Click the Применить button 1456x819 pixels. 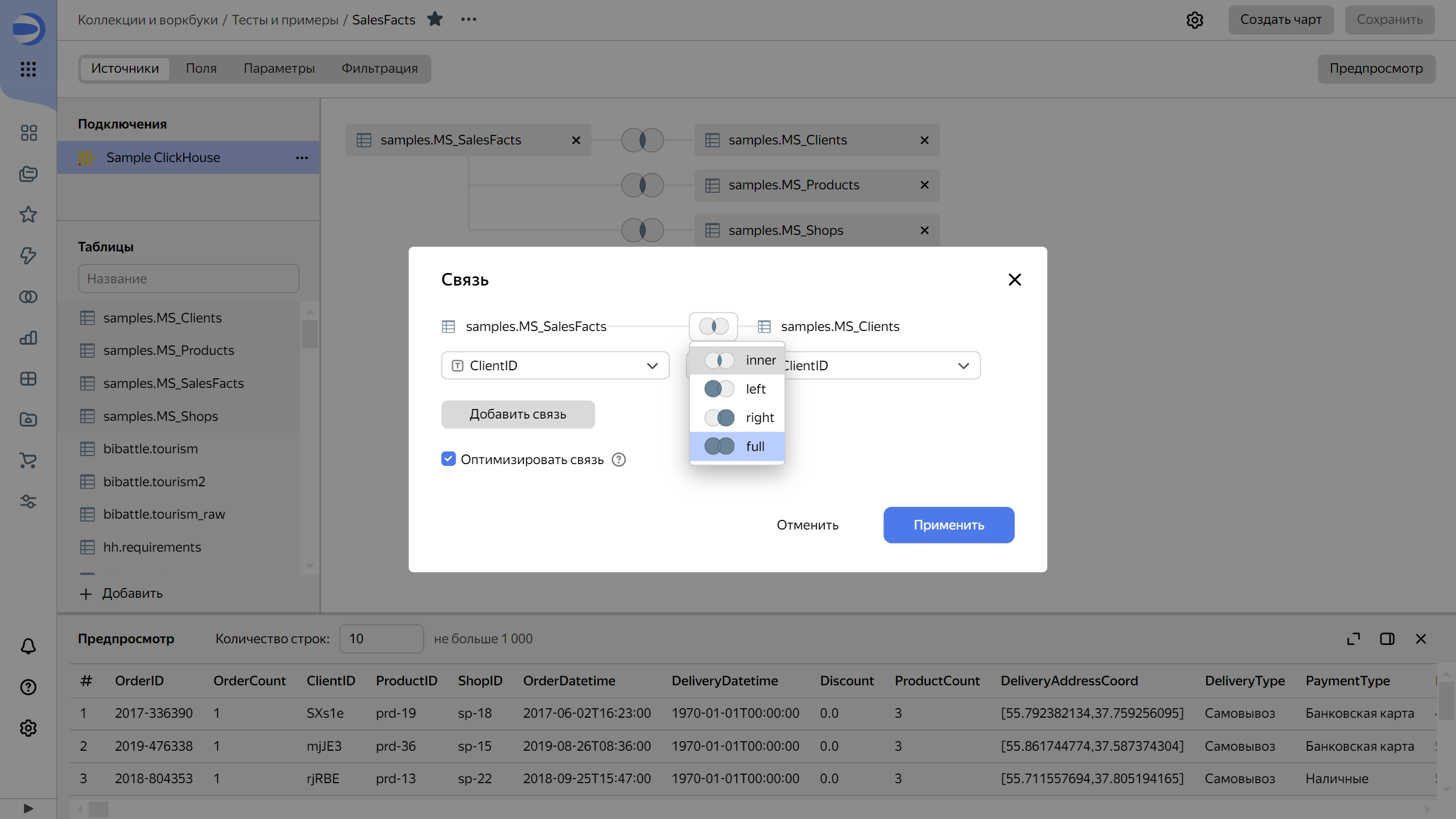coord(948,525)
